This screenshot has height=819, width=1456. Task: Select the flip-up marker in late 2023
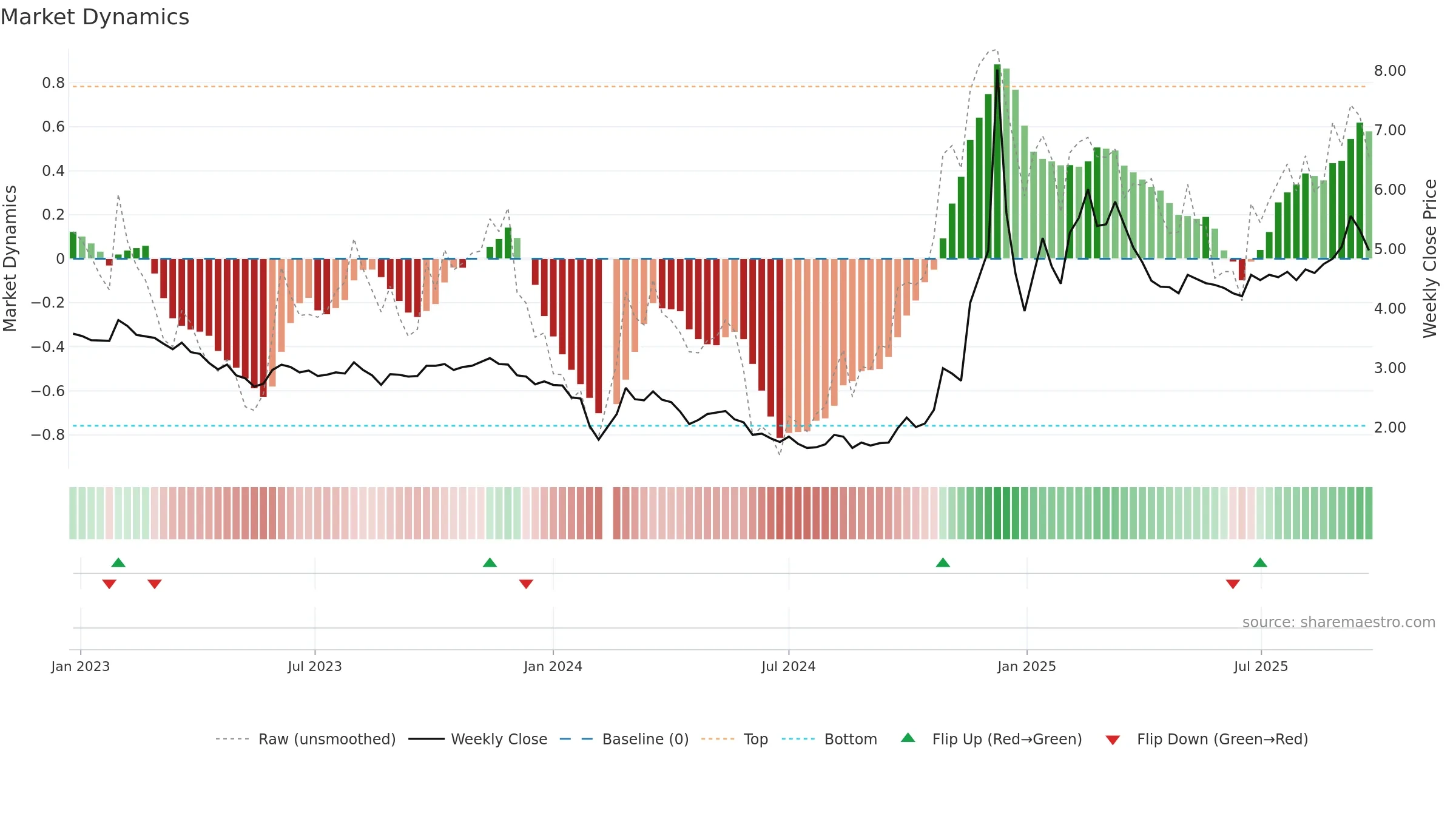click(490, 562)
